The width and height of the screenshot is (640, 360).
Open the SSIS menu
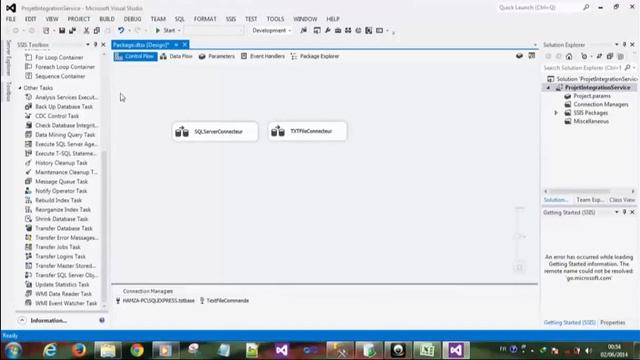(x=231, y=19)
